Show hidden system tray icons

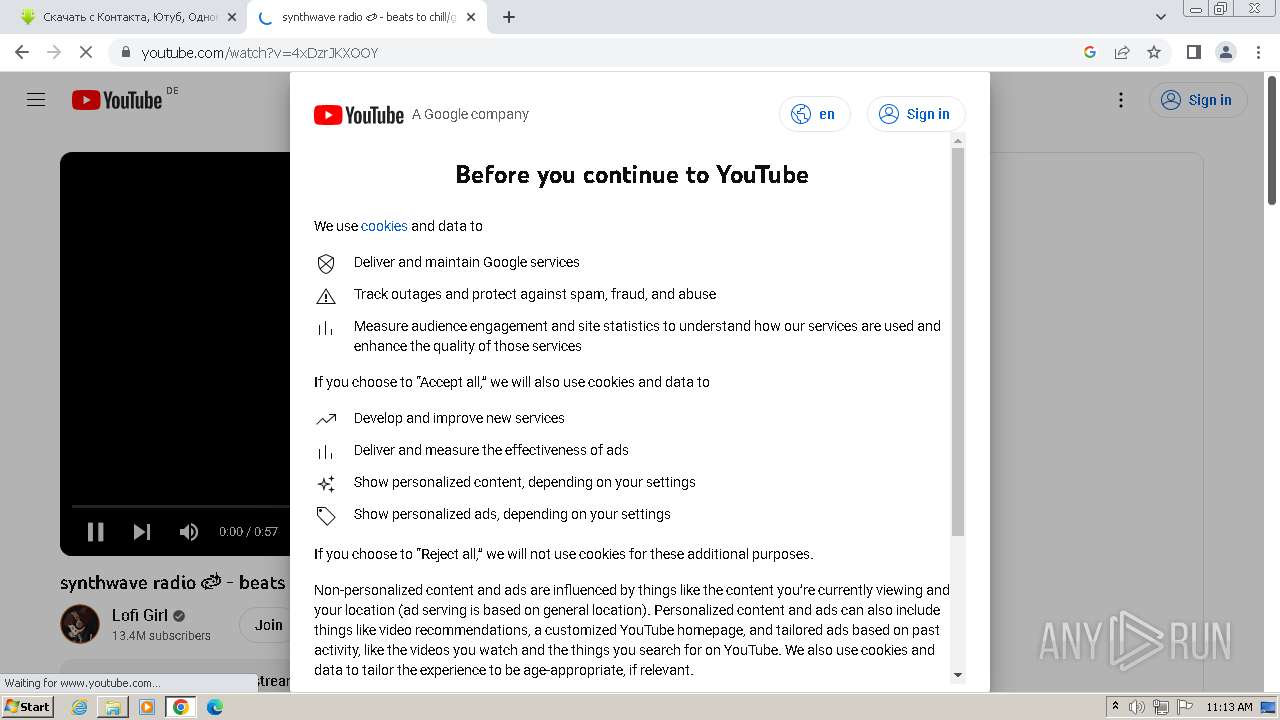1115,707
